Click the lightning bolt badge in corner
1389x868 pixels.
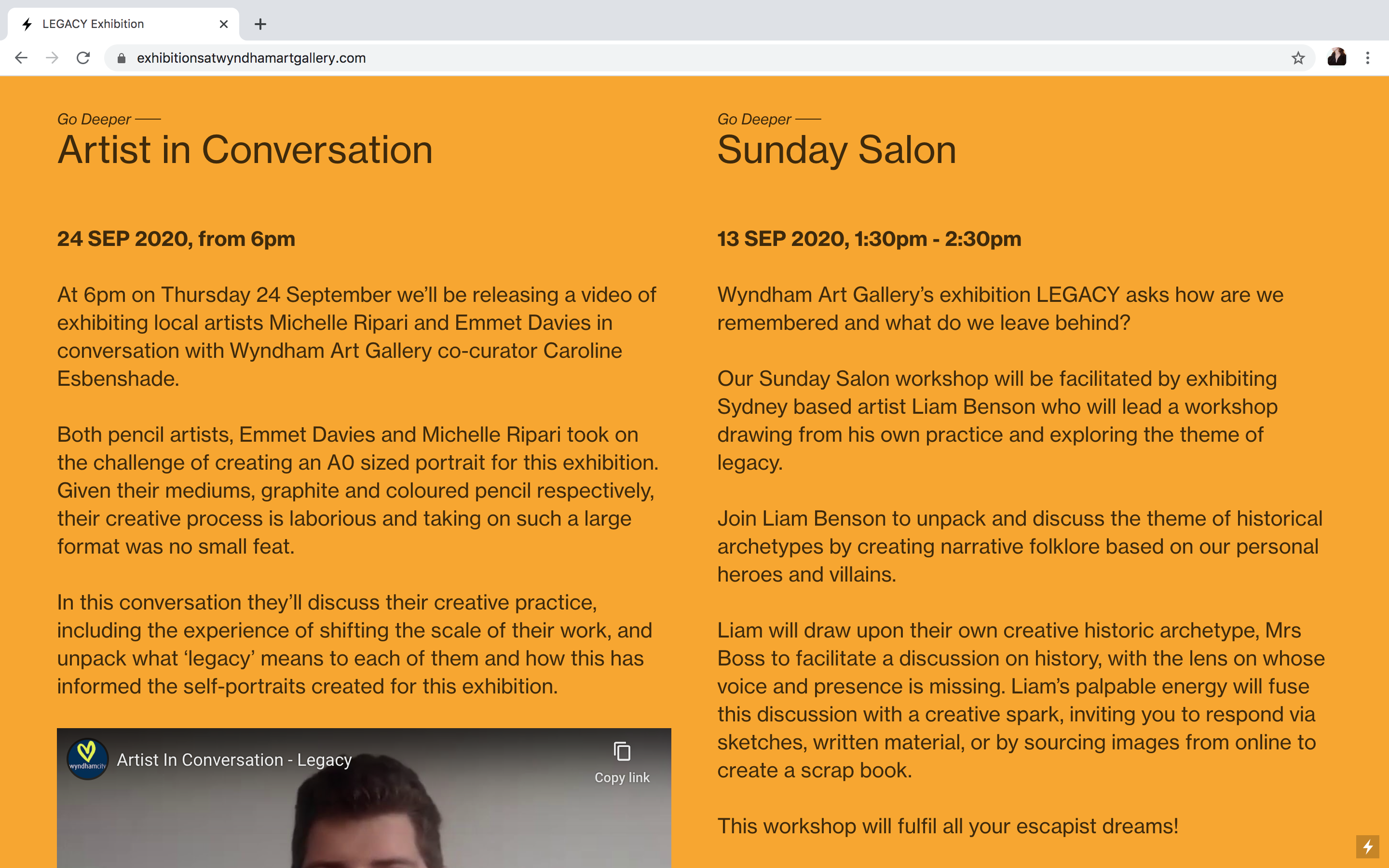pyautogui.click(x=1368, y=847)
